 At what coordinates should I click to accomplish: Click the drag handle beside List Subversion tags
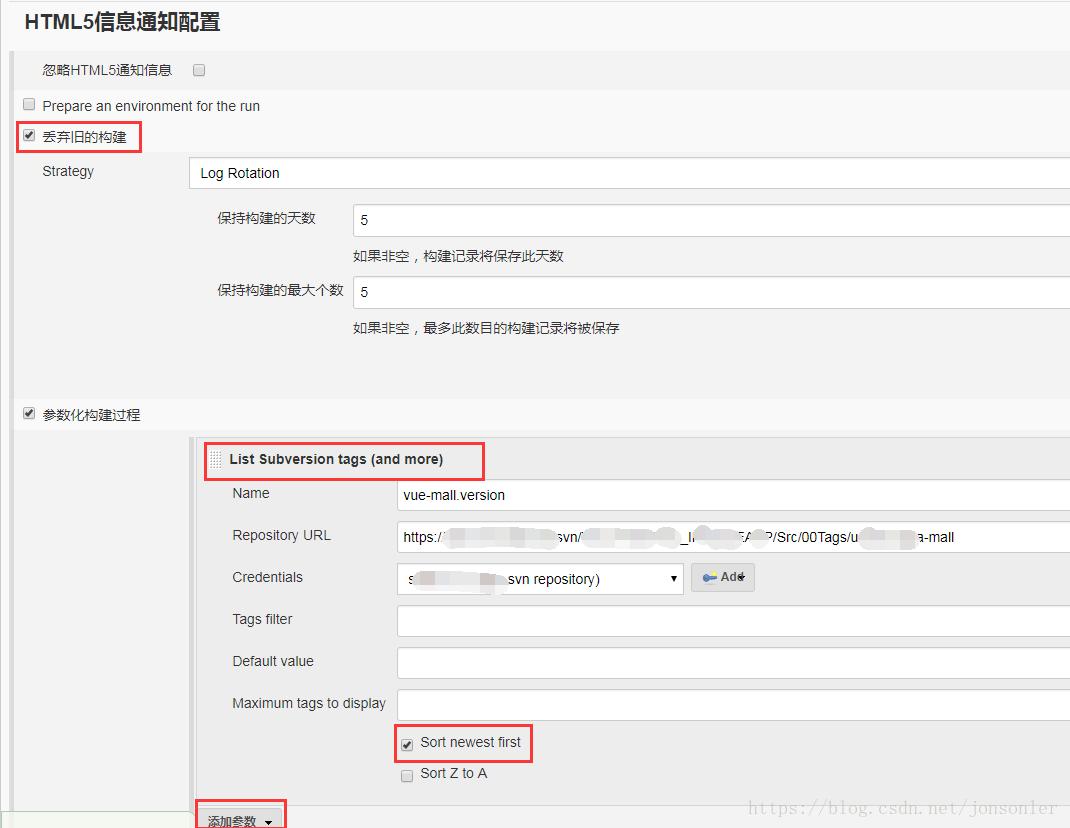216,460
